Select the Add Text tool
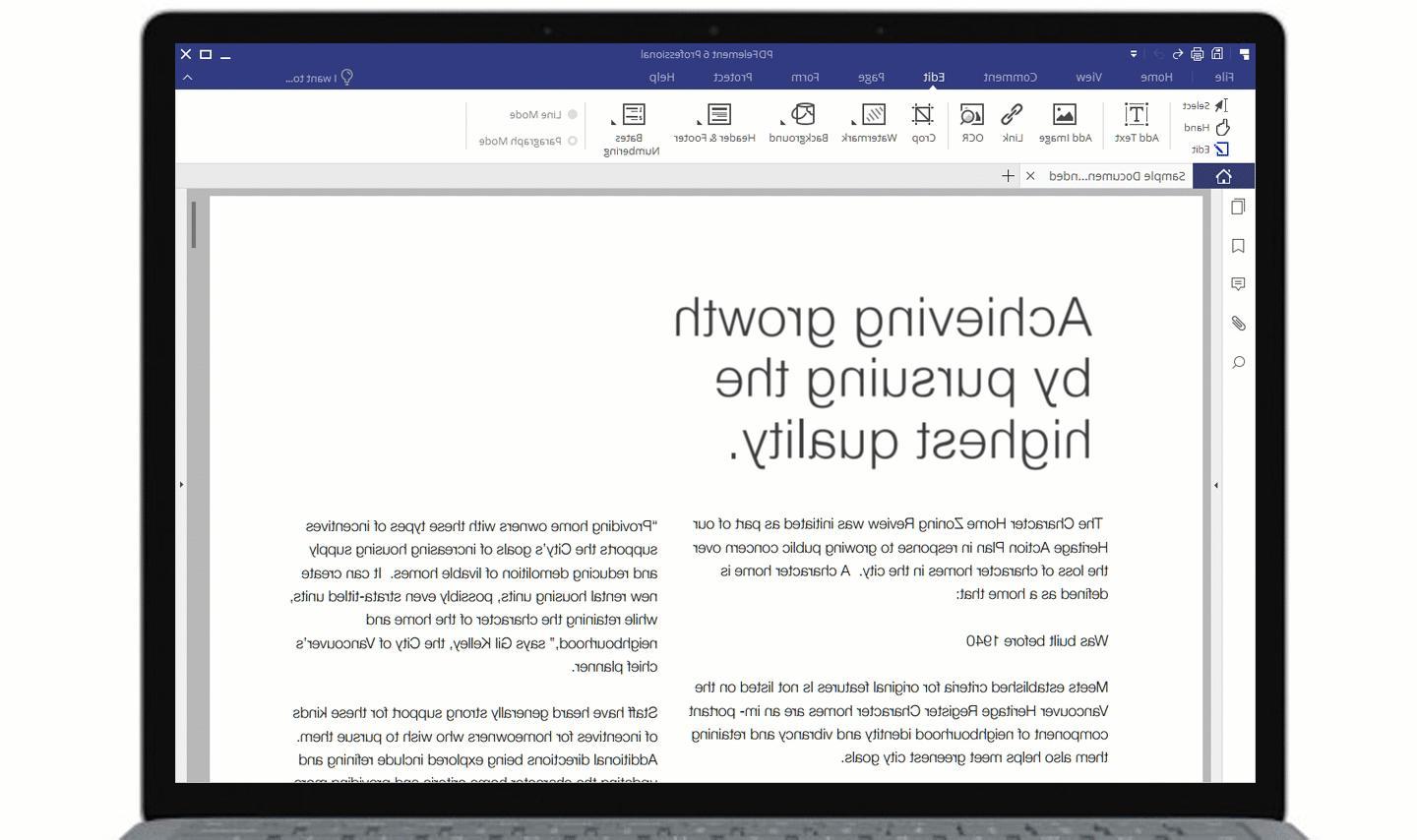The image size is (1417, 840). [1137, 124]
